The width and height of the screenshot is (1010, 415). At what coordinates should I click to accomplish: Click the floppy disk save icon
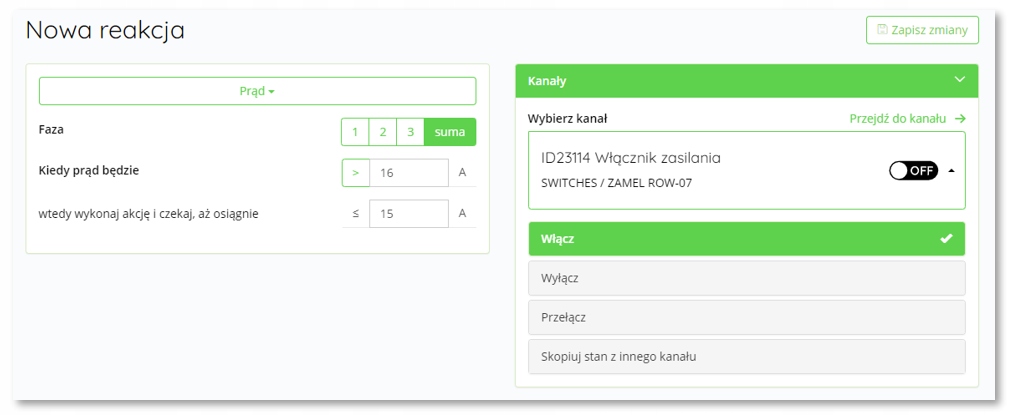pyautogui.click(x=882, y=30)
